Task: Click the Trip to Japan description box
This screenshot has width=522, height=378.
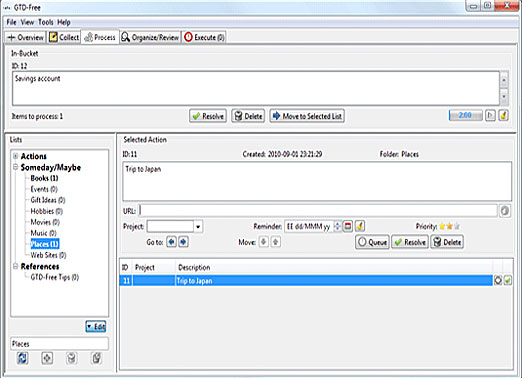Action: pyautogui.click(x=317, y=181)
